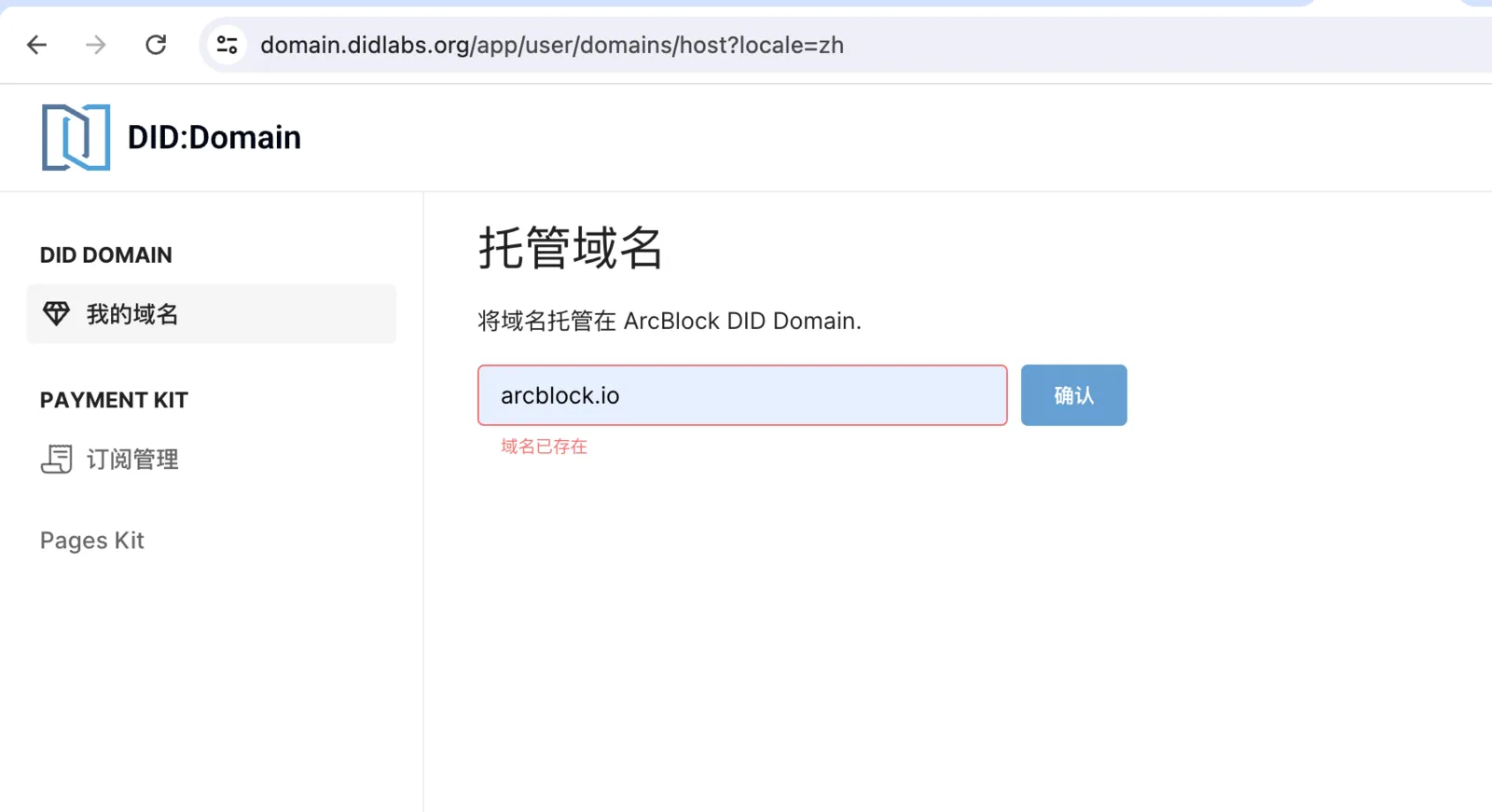The height and width of the screenshot is (812, 1492).
Task: Select the address bar URL
Action: (552, 45)
